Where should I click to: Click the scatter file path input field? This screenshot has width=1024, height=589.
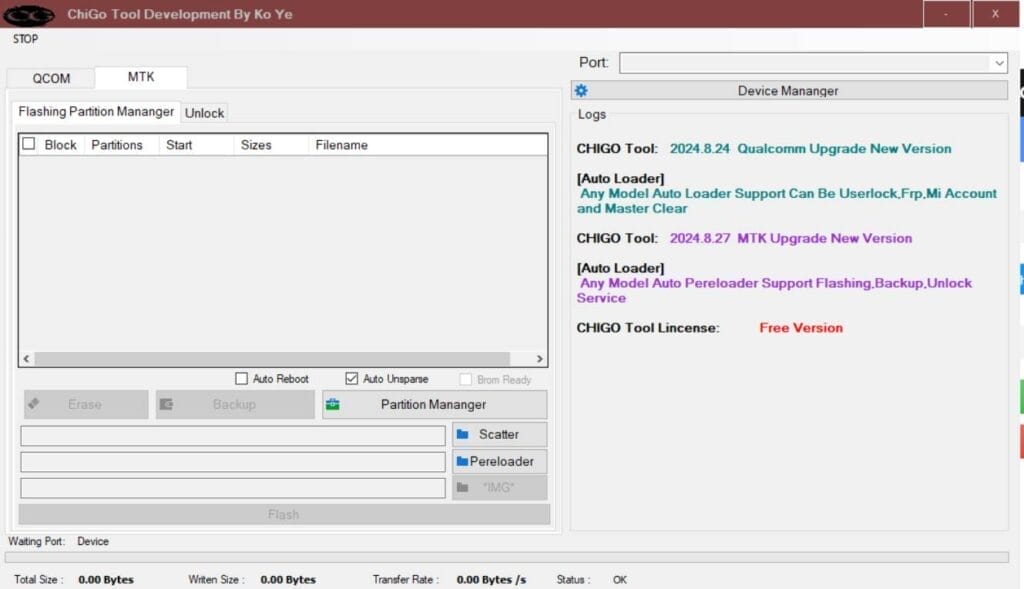coord(232,435)
